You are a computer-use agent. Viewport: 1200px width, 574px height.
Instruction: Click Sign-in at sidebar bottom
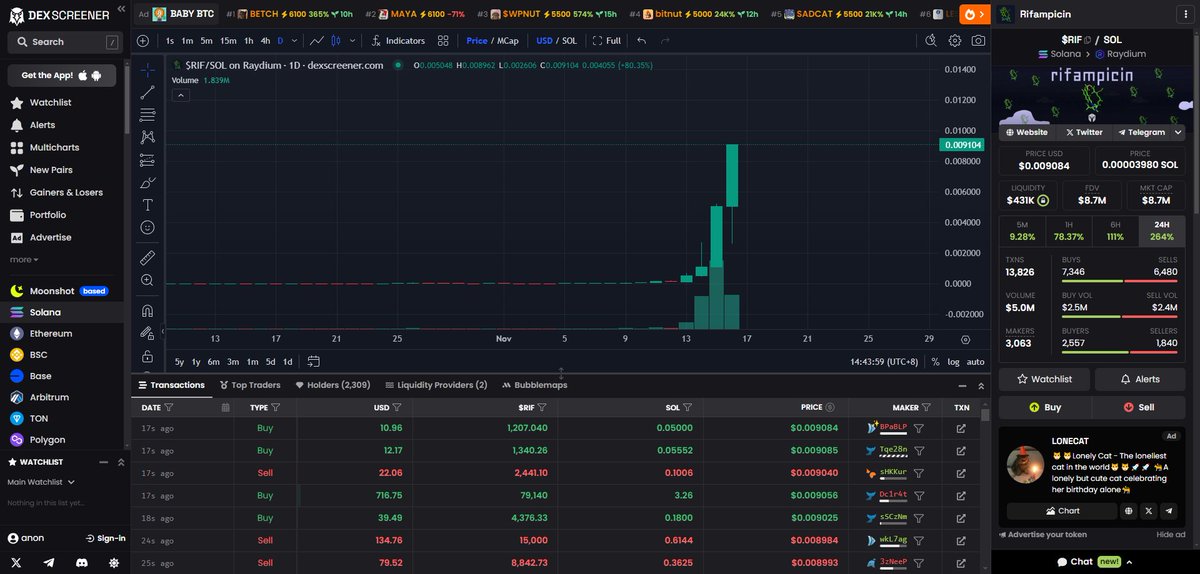105,538
